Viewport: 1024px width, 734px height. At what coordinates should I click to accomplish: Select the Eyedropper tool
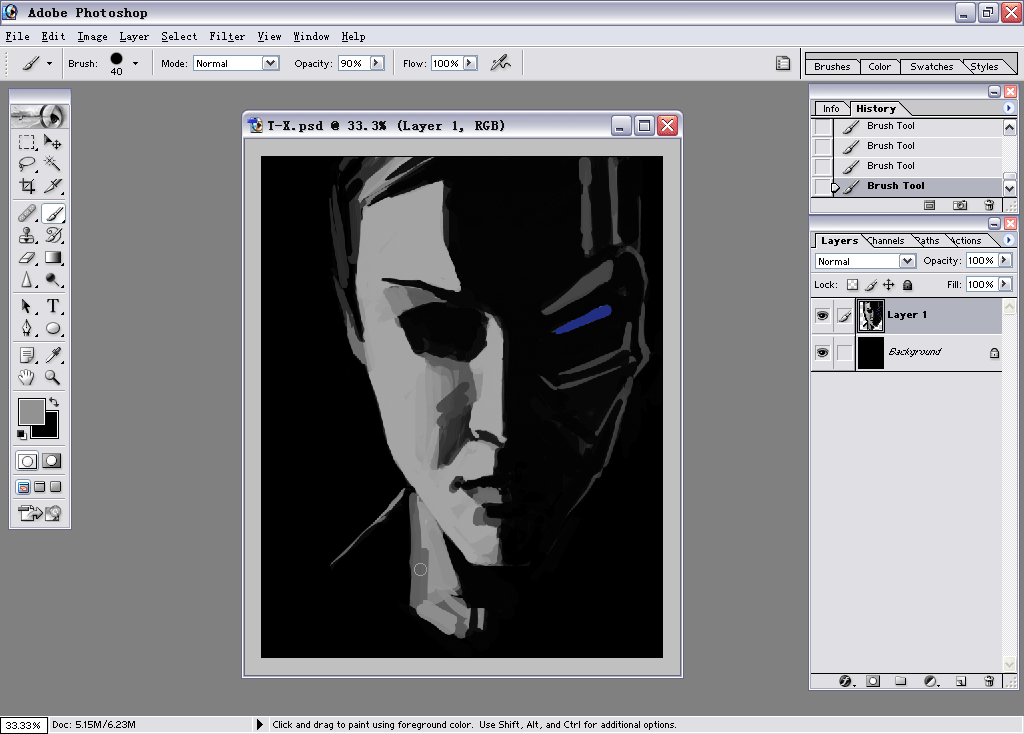52,355
